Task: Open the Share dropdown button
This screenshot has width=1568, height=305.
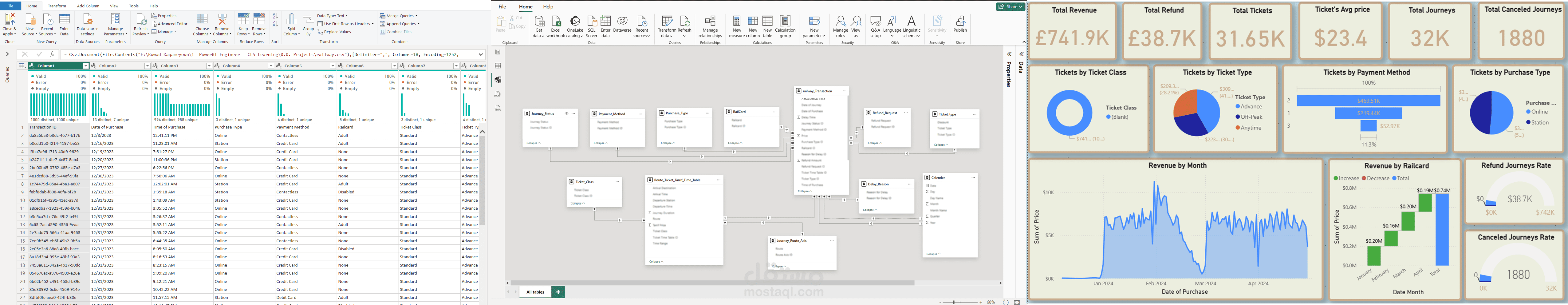Action: click(x=1011, y=7)
